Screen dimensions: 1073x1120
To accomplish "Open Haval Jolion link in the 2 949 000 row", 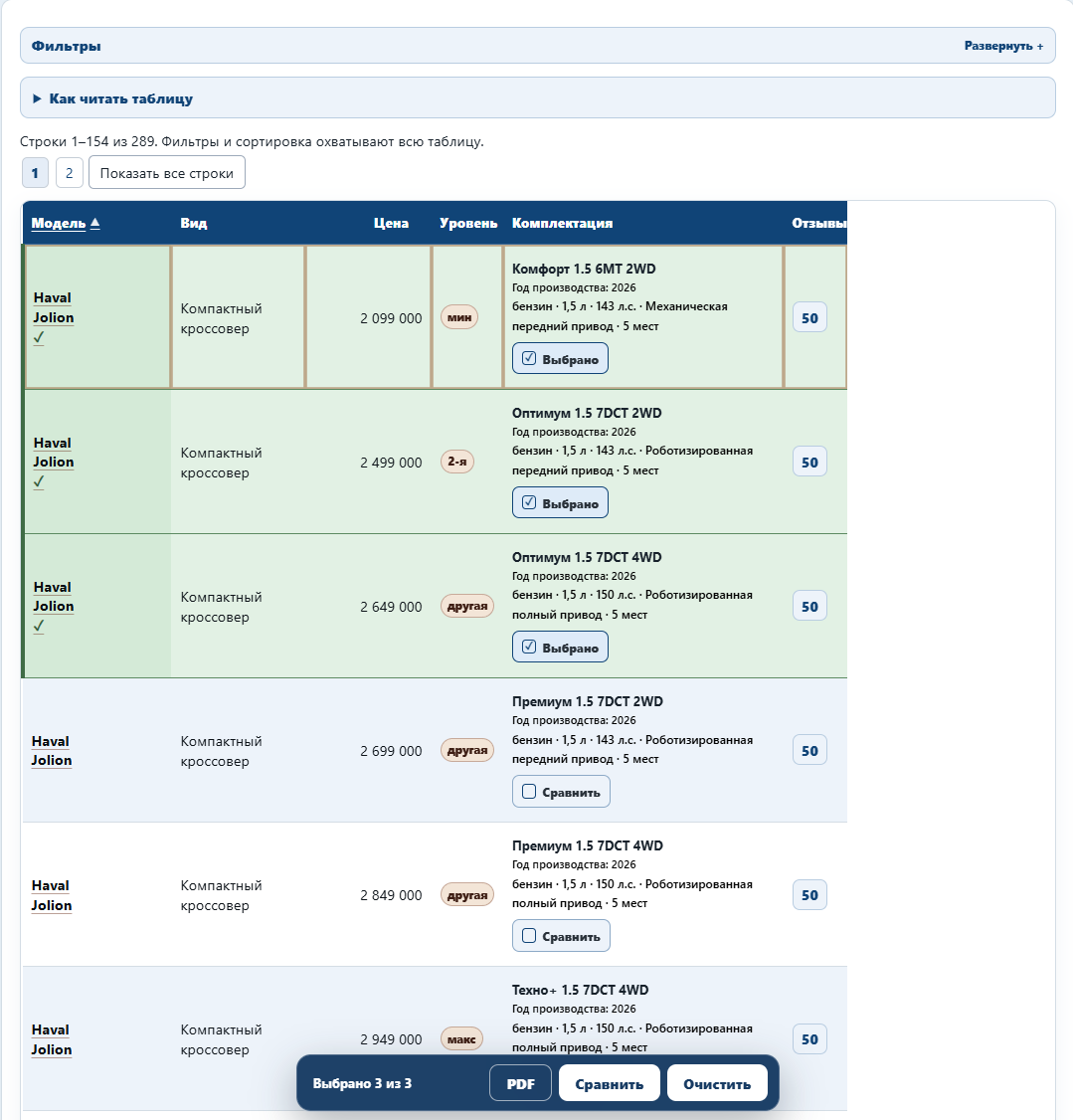I will pos(52,1039).
